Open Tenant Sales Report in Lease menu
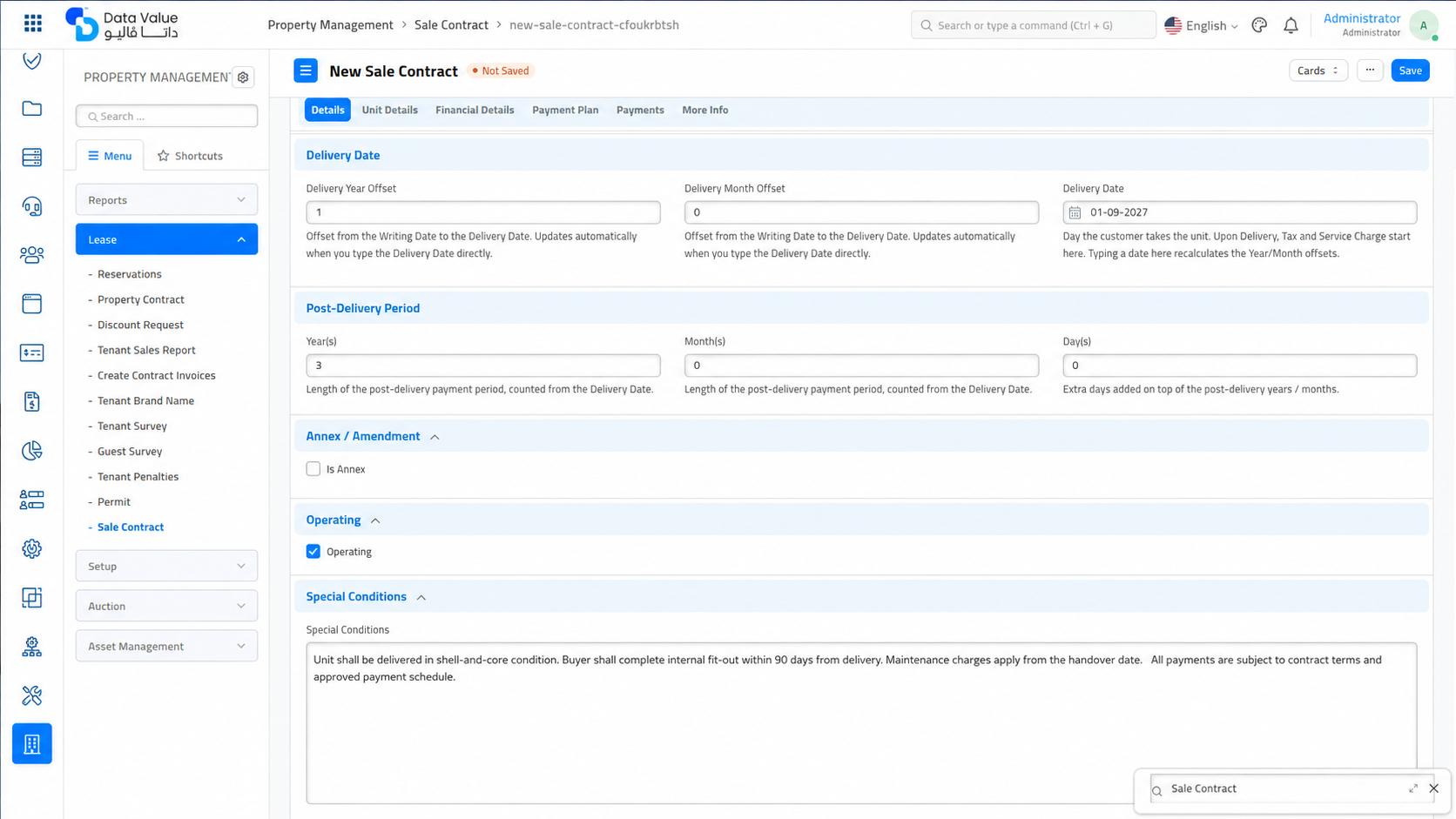 click(x=146, y=350)
